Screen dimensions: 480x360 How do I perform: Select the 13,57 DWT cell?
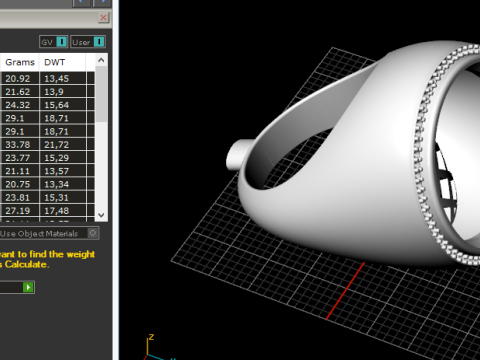[x=63, y=171]
